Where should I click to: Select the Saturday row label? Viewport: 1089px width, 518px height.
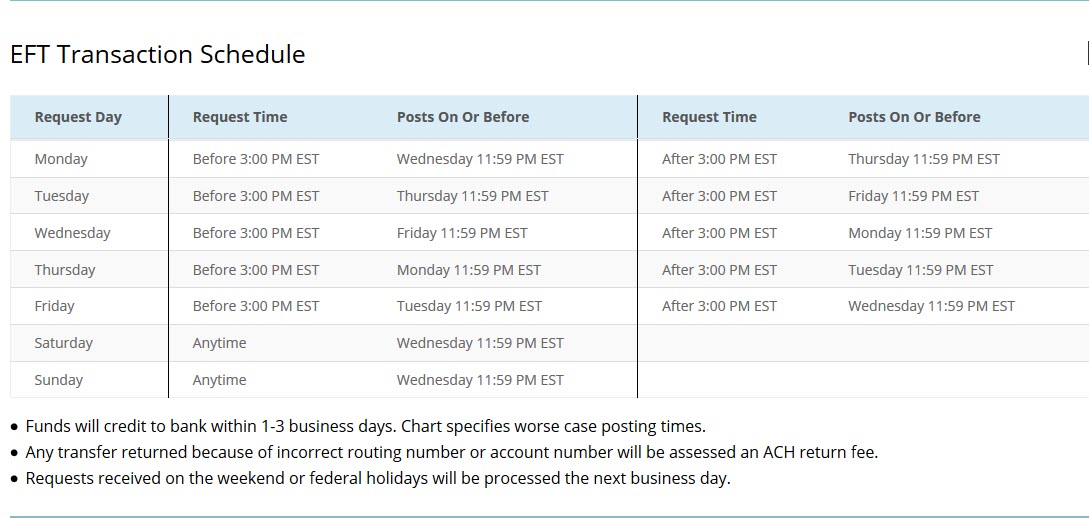pos(63,343)
